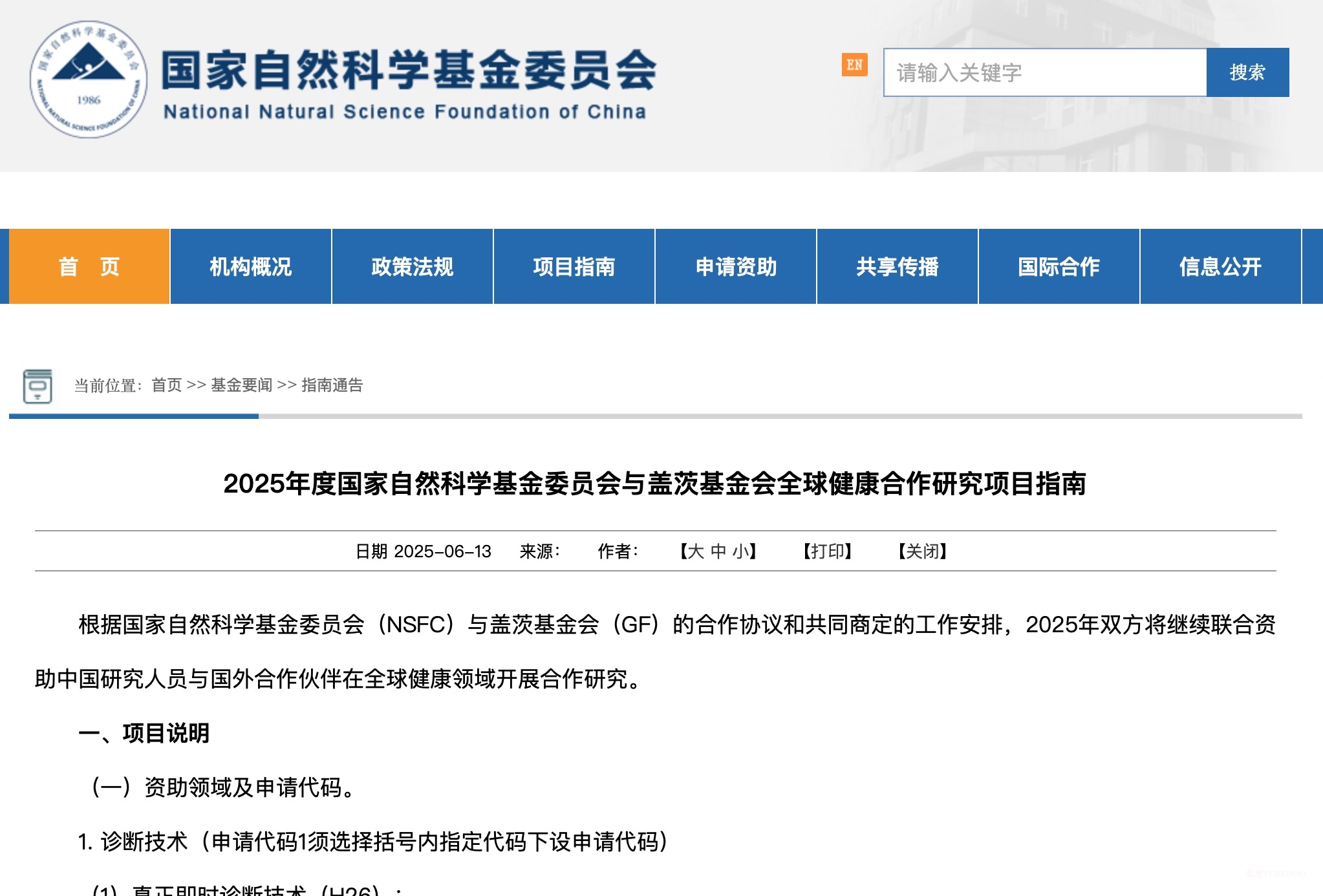Screen dimensions: 1323x896
Task: Set font size to 大 (large)
Action: pyautogui.click(x=696, y=551)
